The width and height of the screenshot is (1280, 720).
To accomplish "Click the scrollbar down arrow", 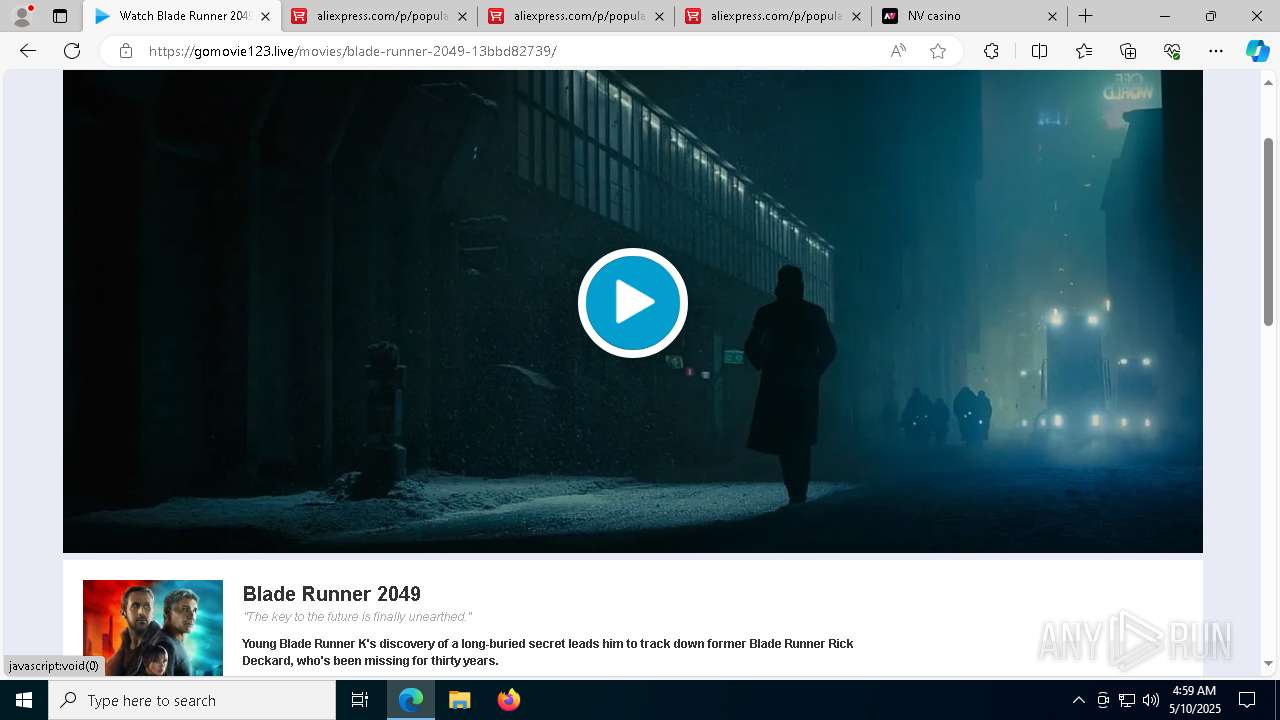I will pyautogui.click(x=1268, y=663).
